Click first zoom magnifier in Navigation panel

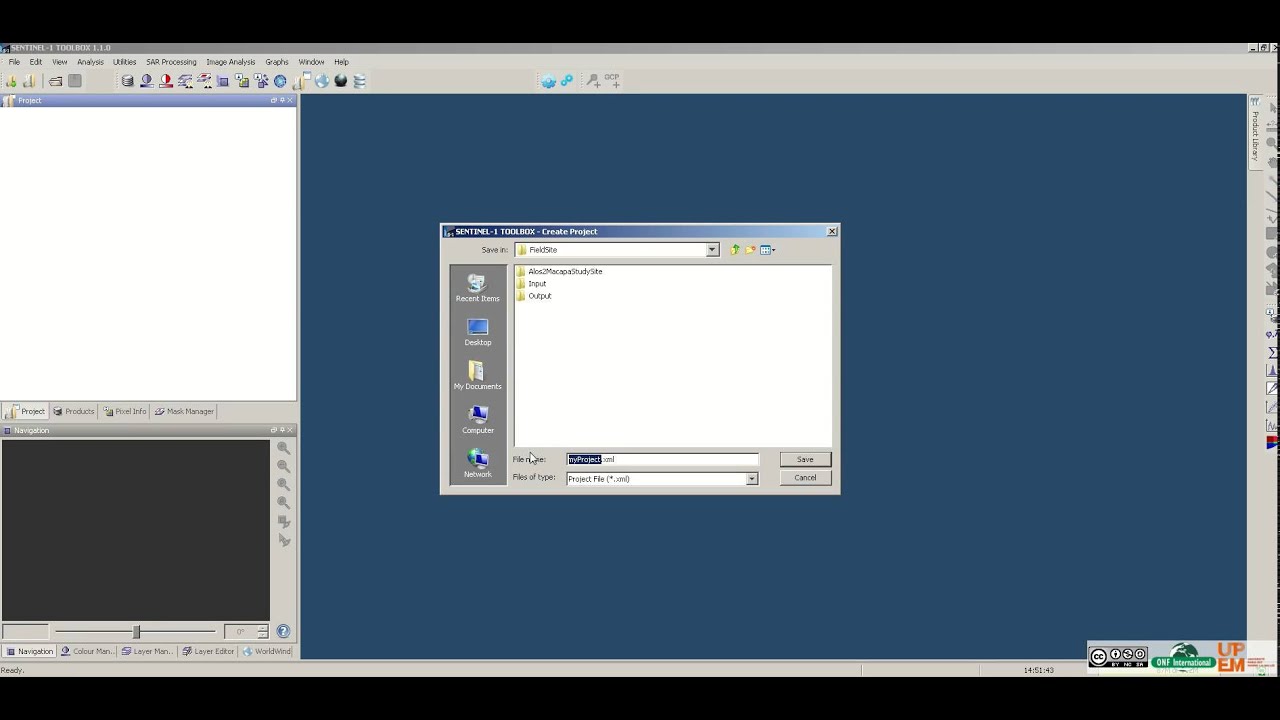(x=284, y=448)
